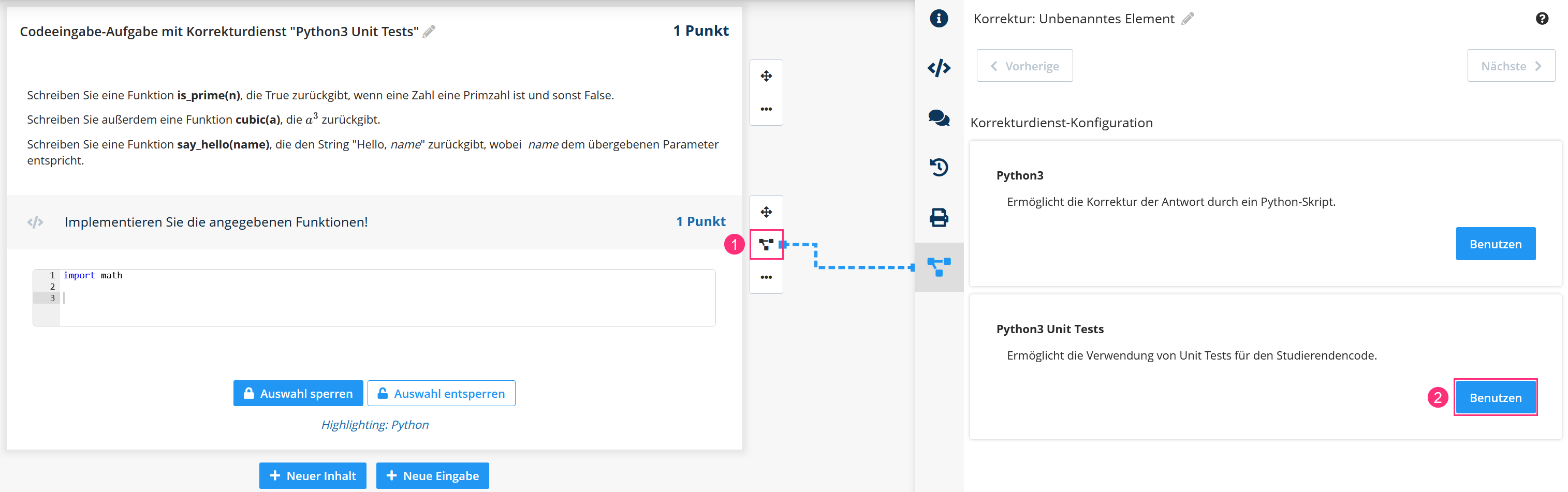Click the Python3 service heading

1020,176
